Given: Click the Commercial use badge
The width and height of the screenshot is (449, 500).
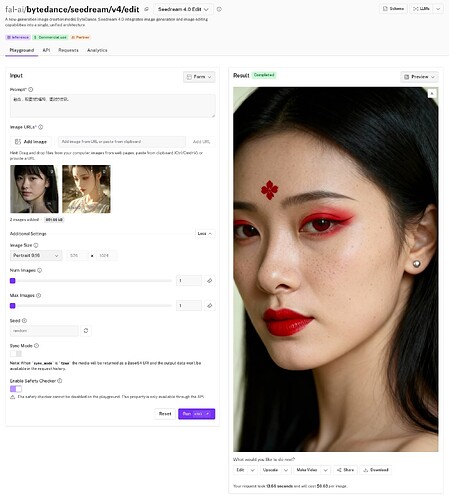Looking at the screenshot, I should coord(50,37).
